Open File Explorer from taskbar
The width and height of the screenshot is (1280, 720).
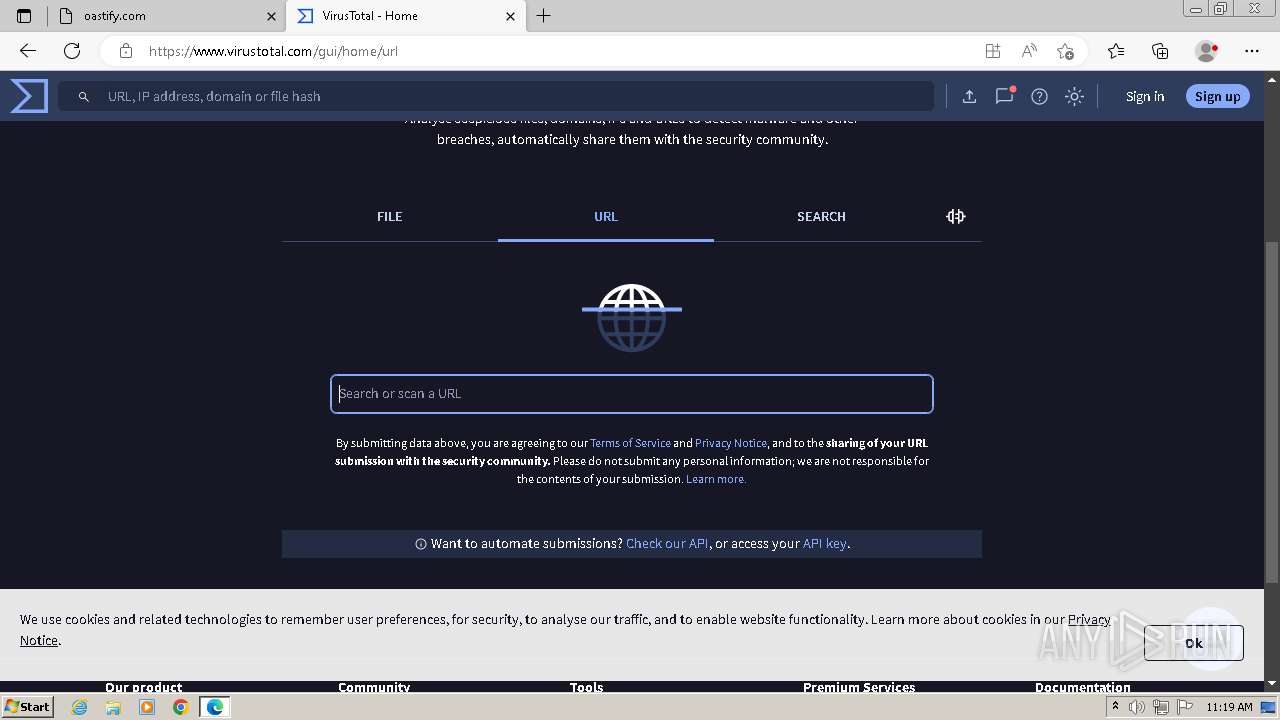pos(113,707)
